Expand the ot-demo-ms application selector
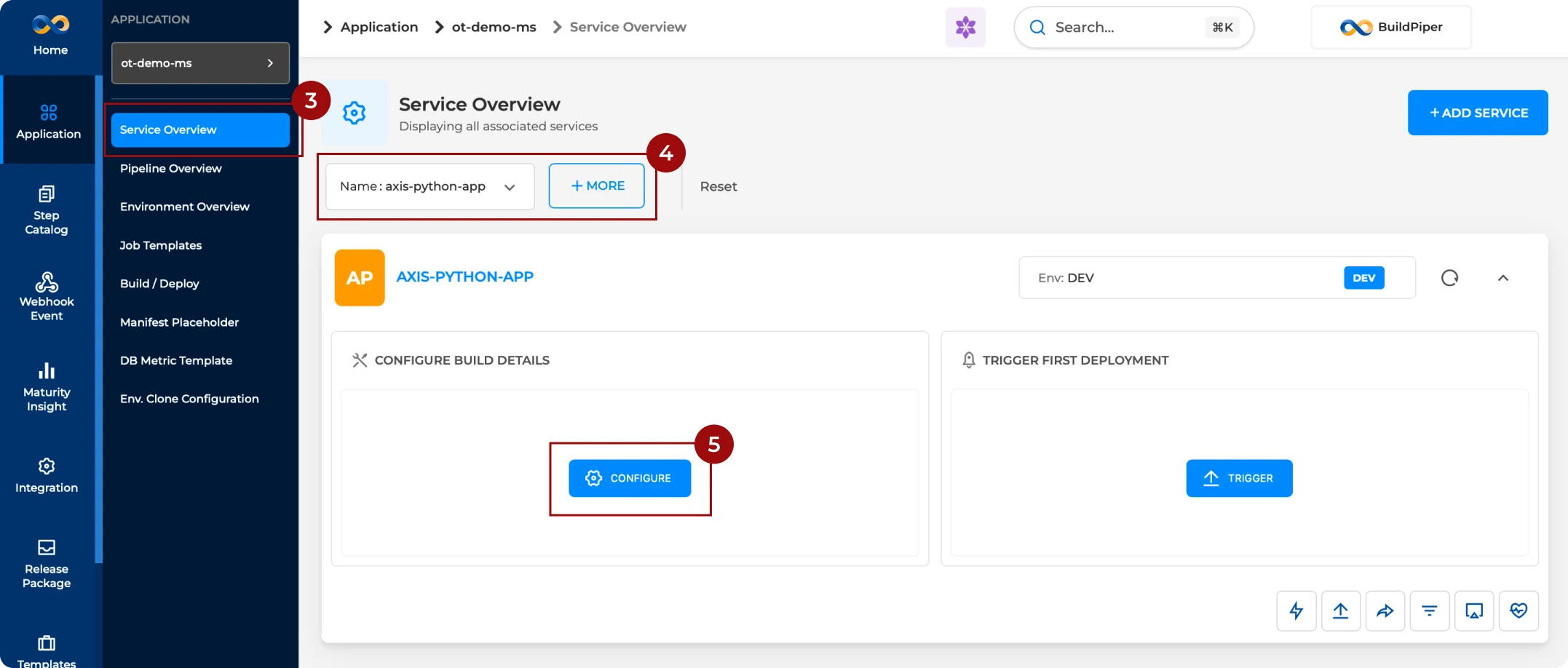The image size is (1568, 668). pyautogui.click(x=200, y=63)
